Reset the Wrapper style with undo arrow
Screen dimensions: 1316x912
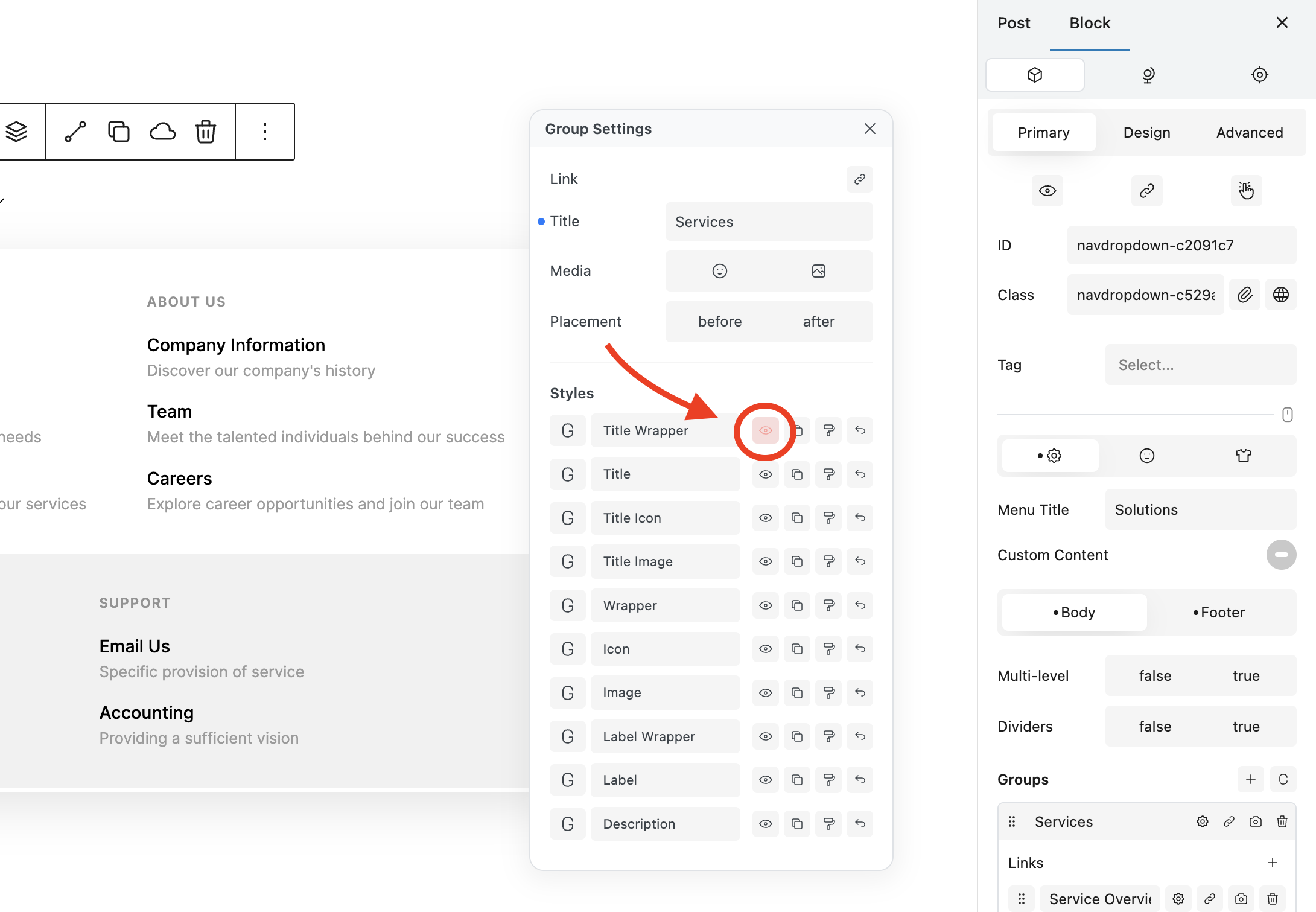pos(860,605)
